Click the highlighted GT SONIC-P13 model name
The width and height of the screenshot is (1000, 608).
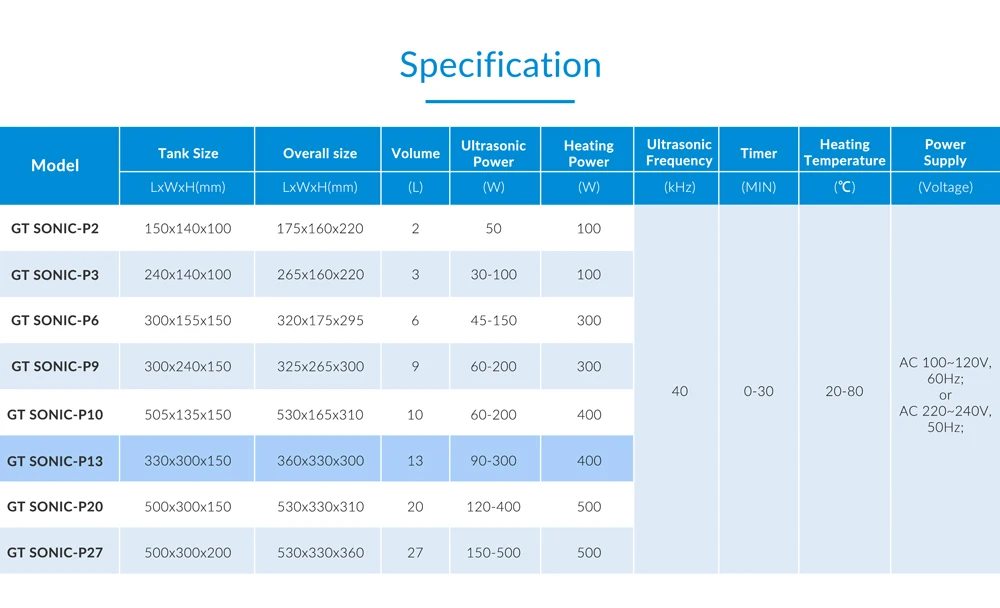click(x=55, y=461)
